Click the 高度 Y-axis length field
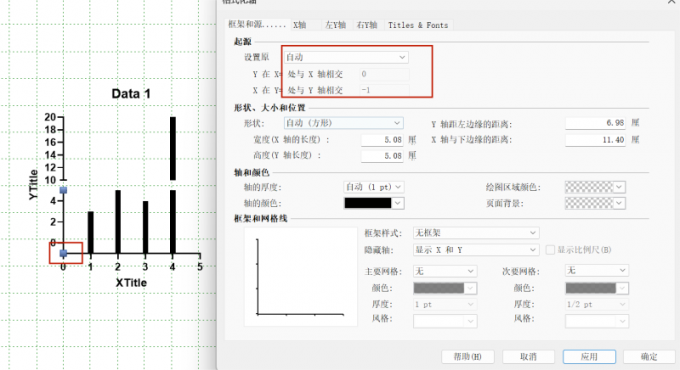 coord(382,156)
